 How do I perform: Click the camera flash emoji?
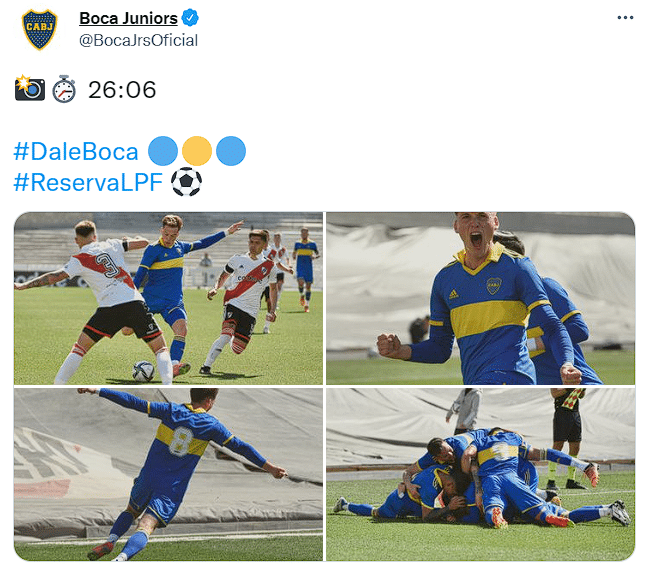[30, 88]
